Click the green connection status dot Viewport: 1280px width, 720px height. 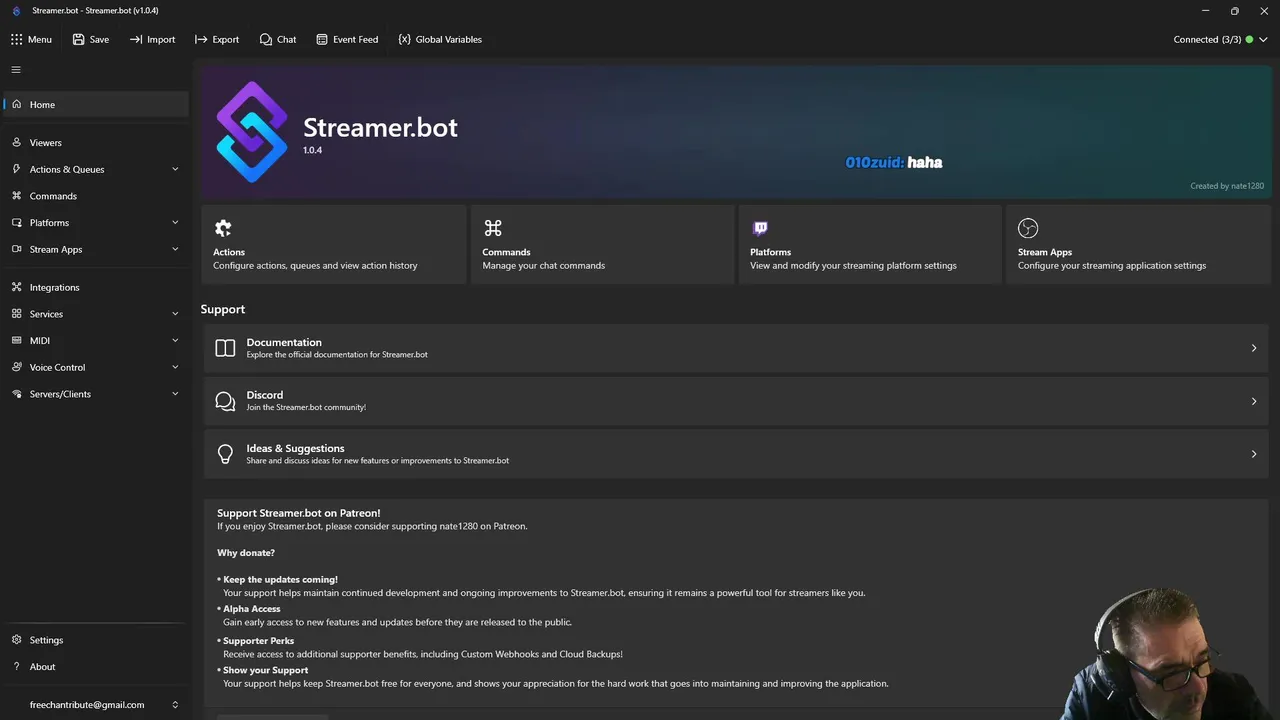click(x=1249, y=39)
